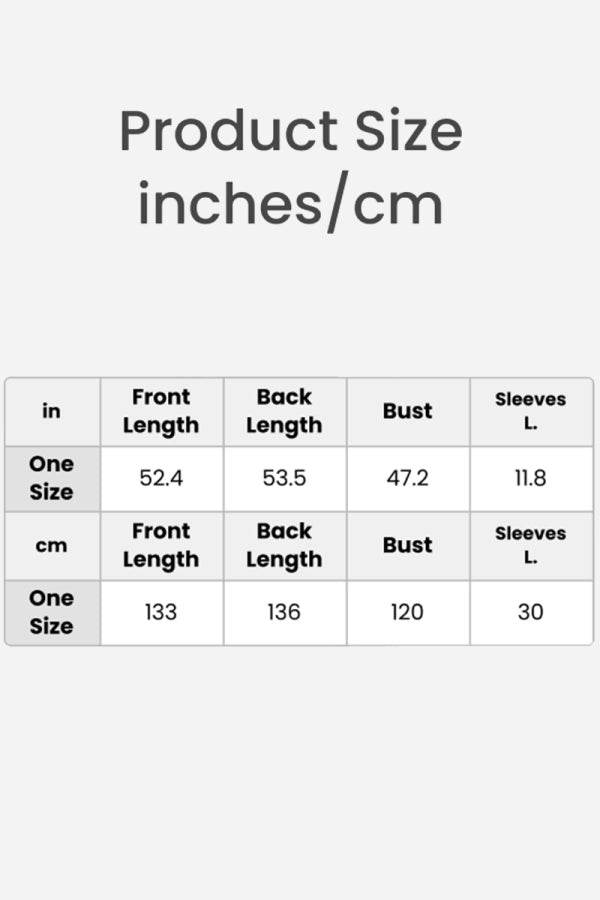Click the "cm" unit header cell

point(51,545)
